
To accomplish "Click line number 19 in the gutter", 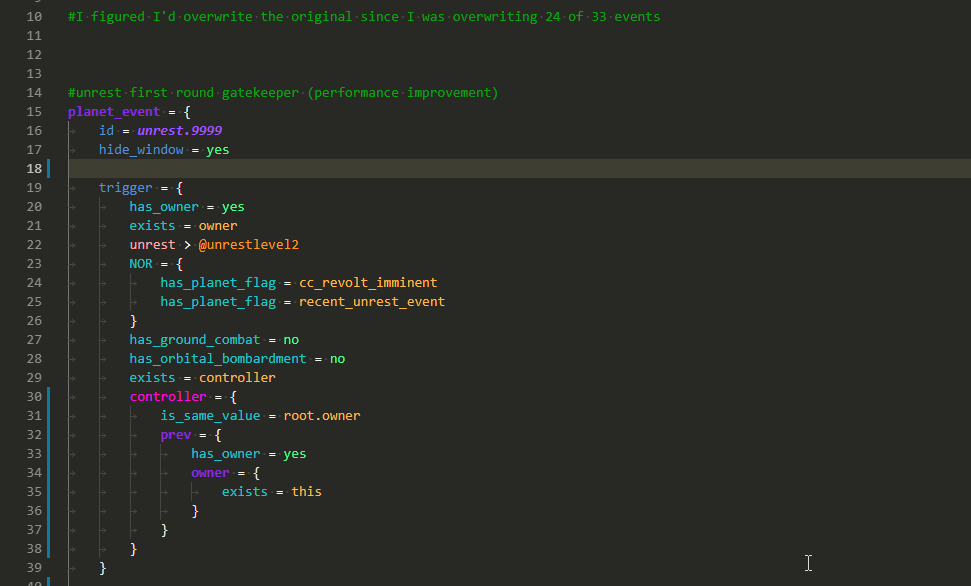I will tap(34, 188).
